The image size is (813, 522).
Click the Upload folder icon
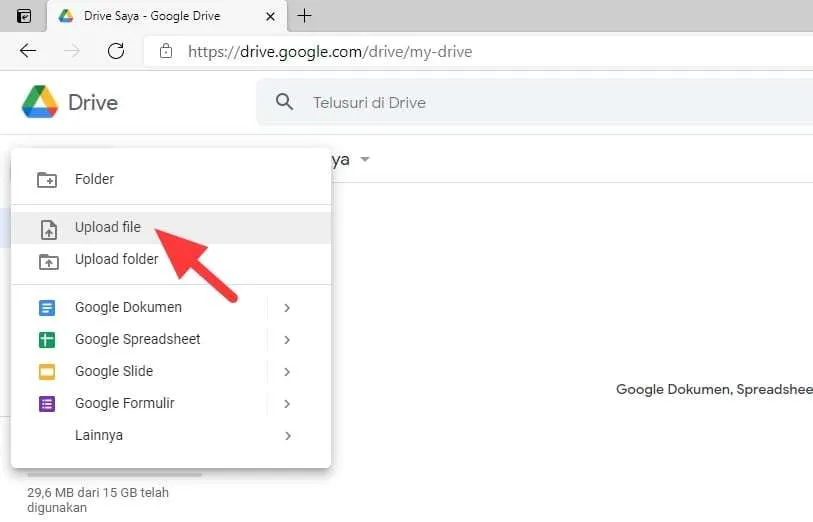[x=49, y=261]
